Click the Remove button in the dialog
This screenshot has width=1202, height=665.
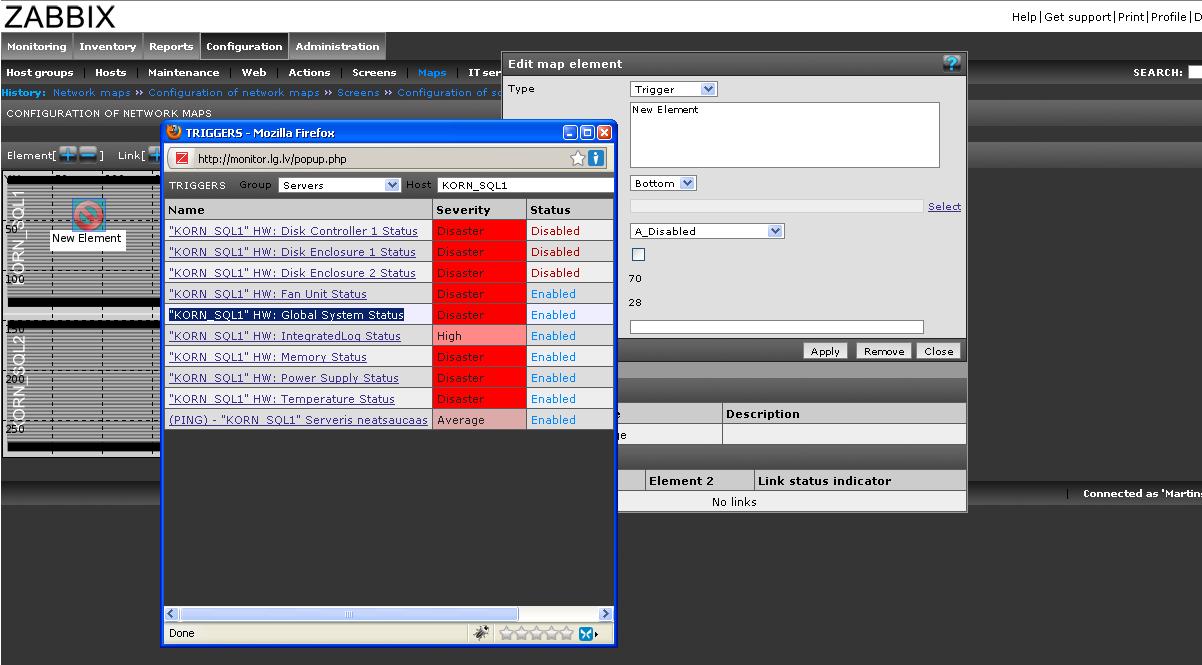884,351
